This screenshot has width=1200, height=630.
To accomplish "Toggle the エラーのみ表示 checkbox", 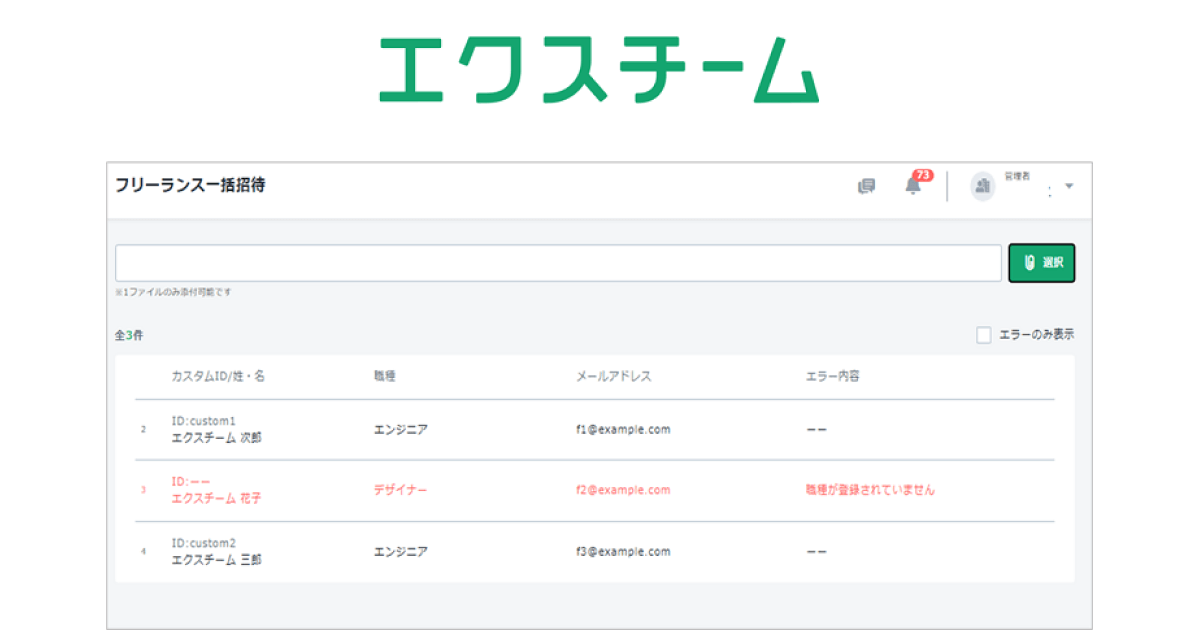I will (984, 335).
